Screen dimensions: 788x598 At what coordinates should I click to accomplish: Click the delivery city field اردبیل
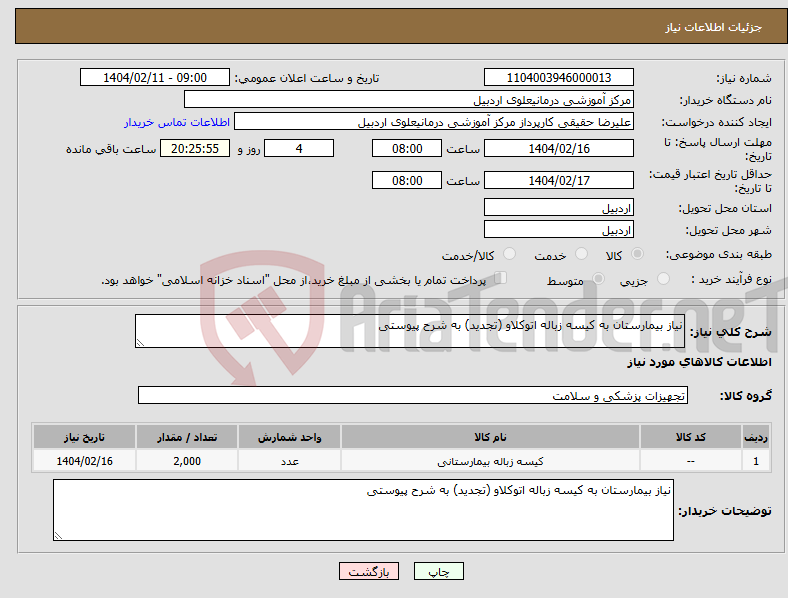tap(558, 230)
